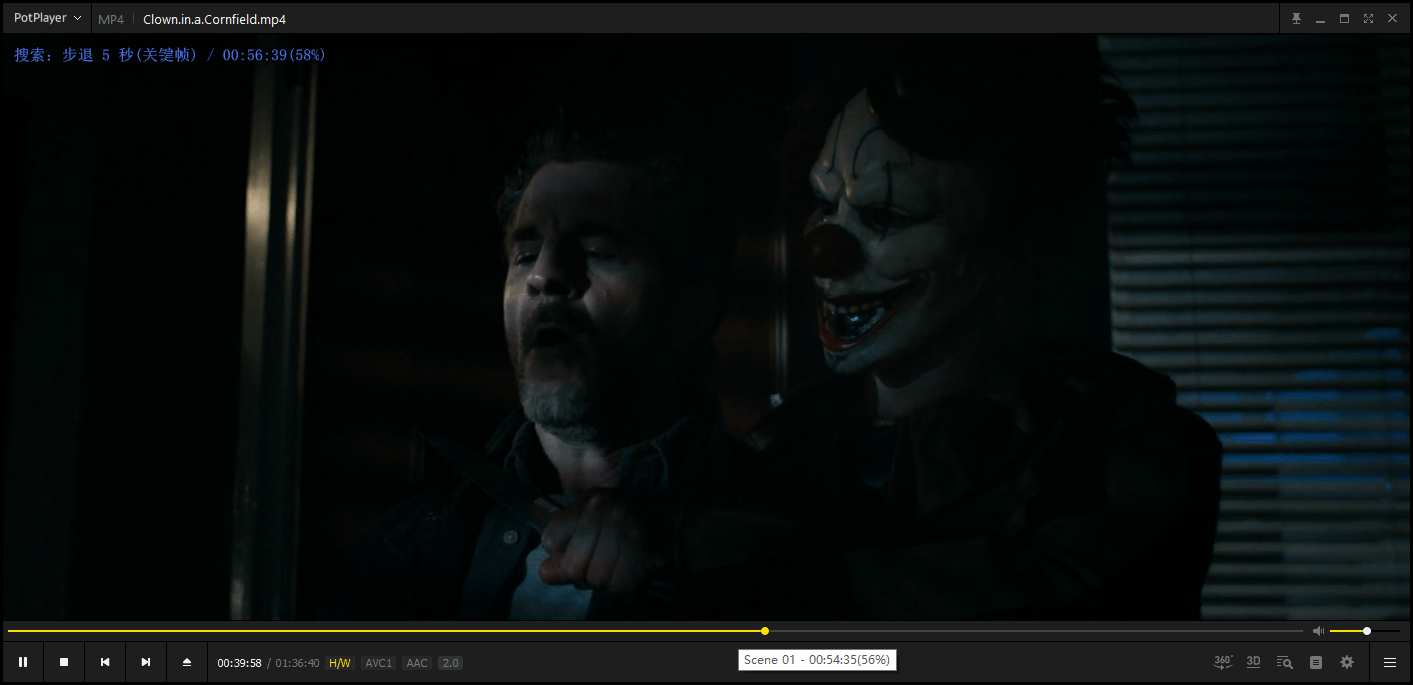Click the current time 00:39:58 display
The image size is (1413, 685).
pyautogui.click(x=240, y=663)
